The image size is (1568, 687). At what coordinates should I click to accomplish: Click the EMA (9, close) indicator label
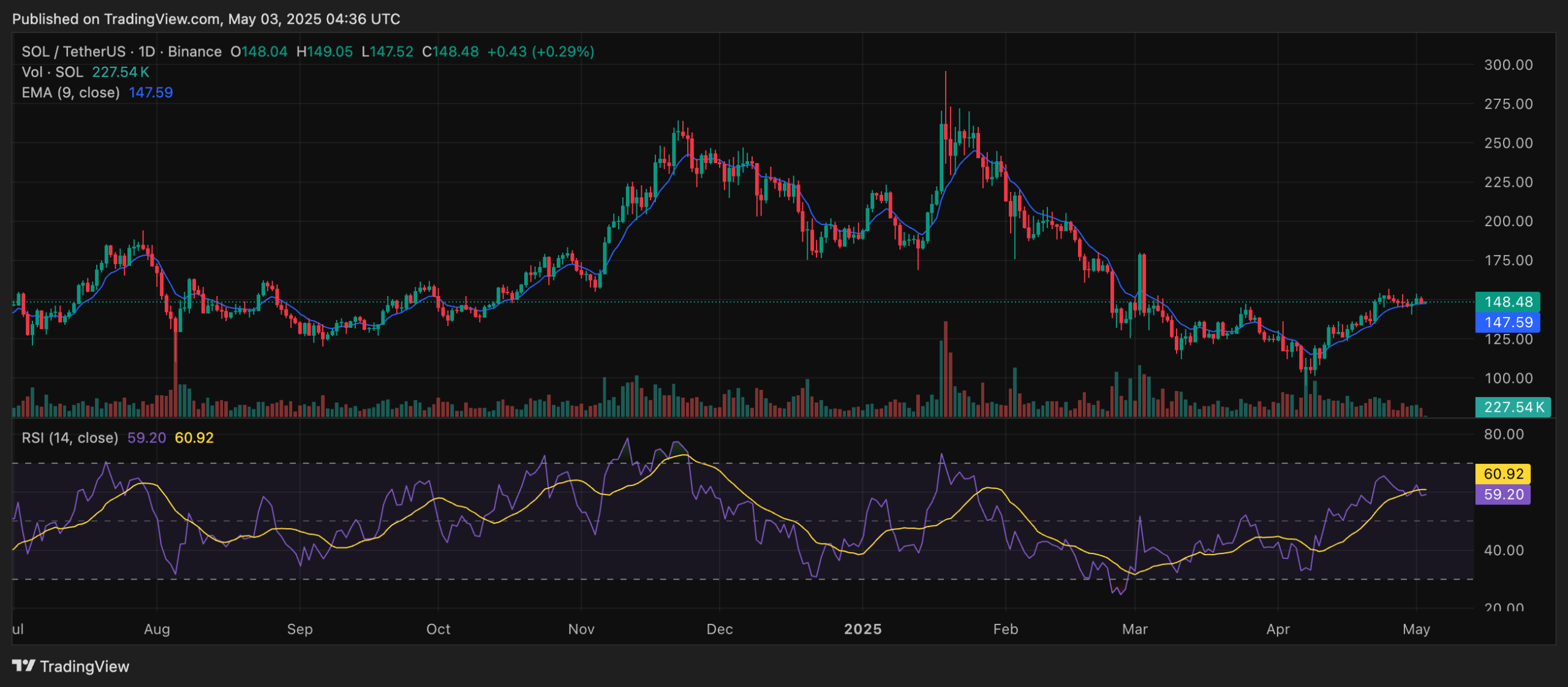click(x=70, y=93)
